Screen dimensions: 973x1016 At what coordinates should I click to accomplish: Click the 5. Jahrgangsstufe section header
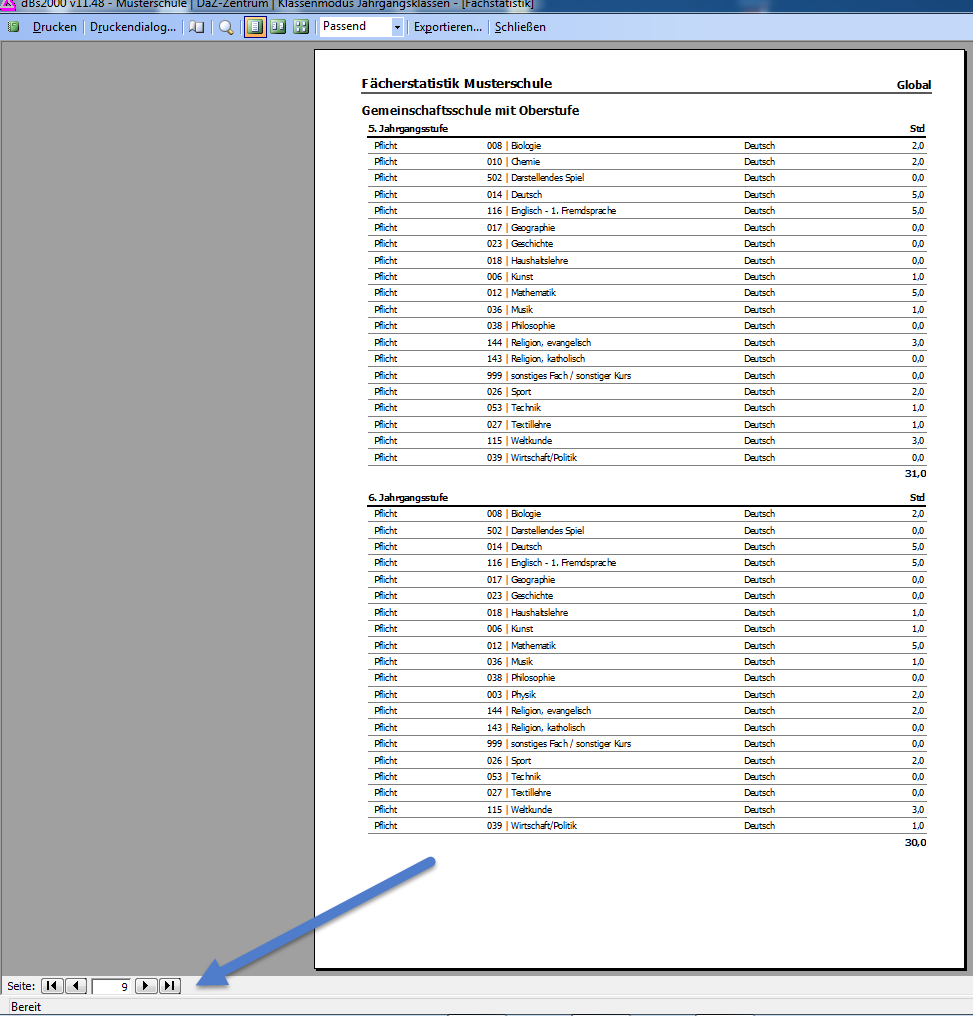tap(408, 128)
